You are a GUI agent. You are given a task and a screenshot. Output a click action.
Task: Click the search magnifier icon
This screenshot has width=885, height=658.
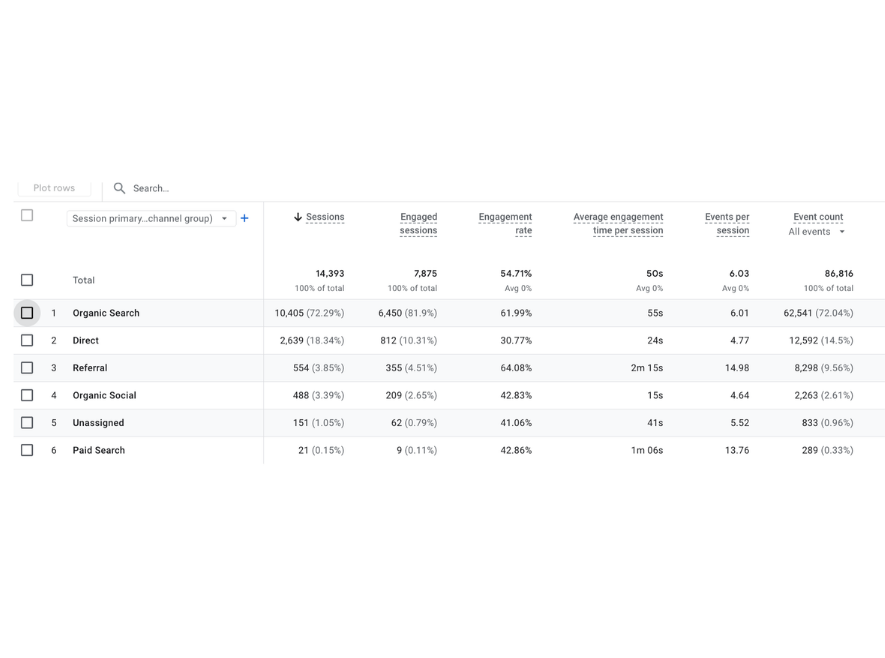pyautogui.click(x=119, y=188)
